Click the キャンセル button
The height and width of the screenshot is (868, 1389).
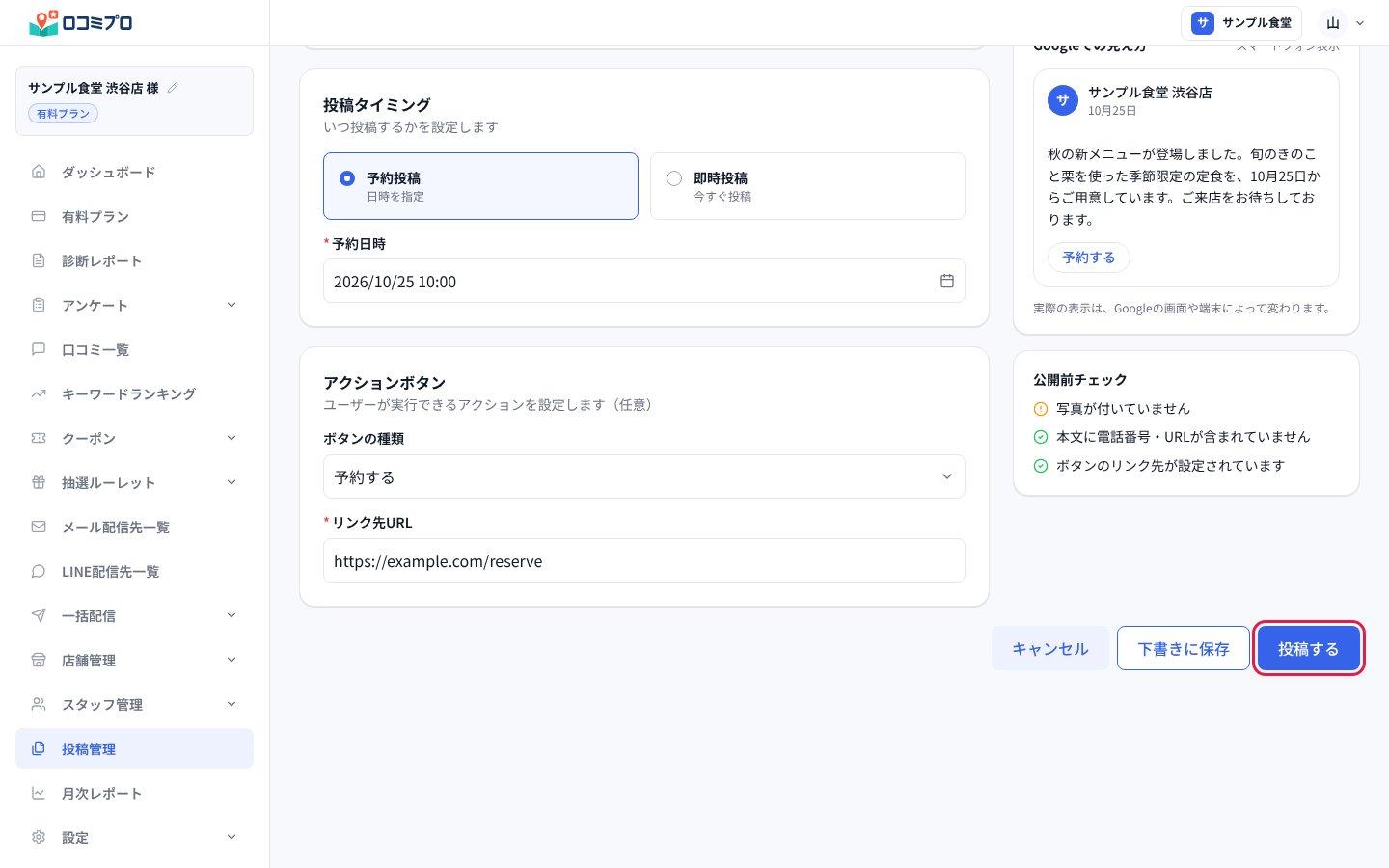click(1050, 648)
